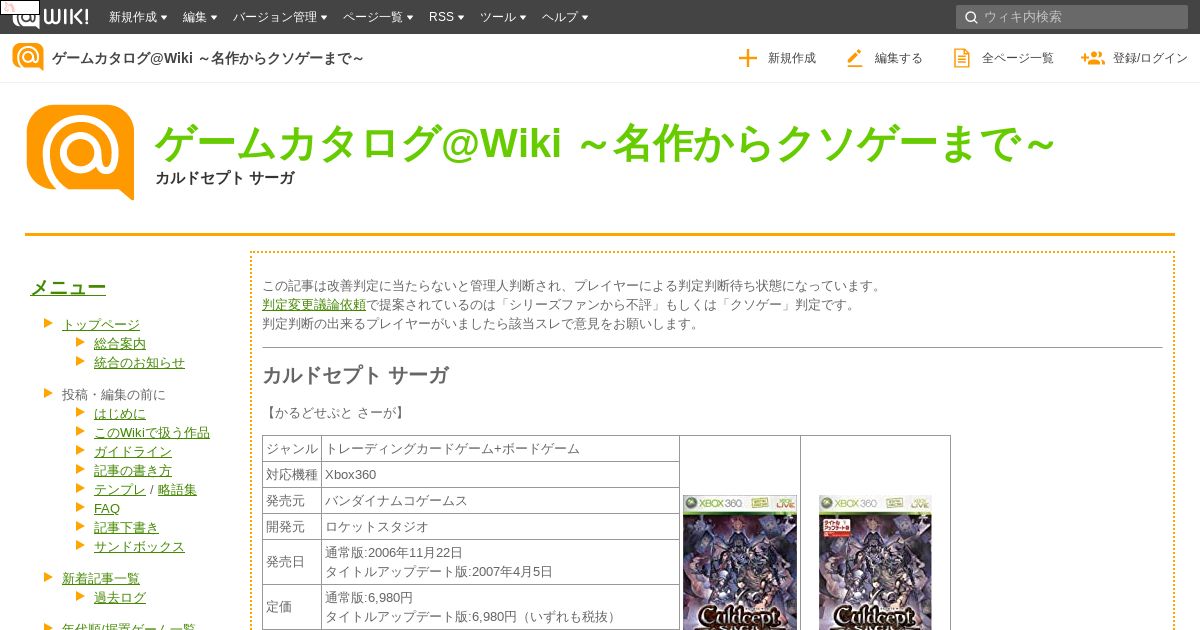
Task: Open the ヘルプ dropdown menu
Action: (564, 17)
